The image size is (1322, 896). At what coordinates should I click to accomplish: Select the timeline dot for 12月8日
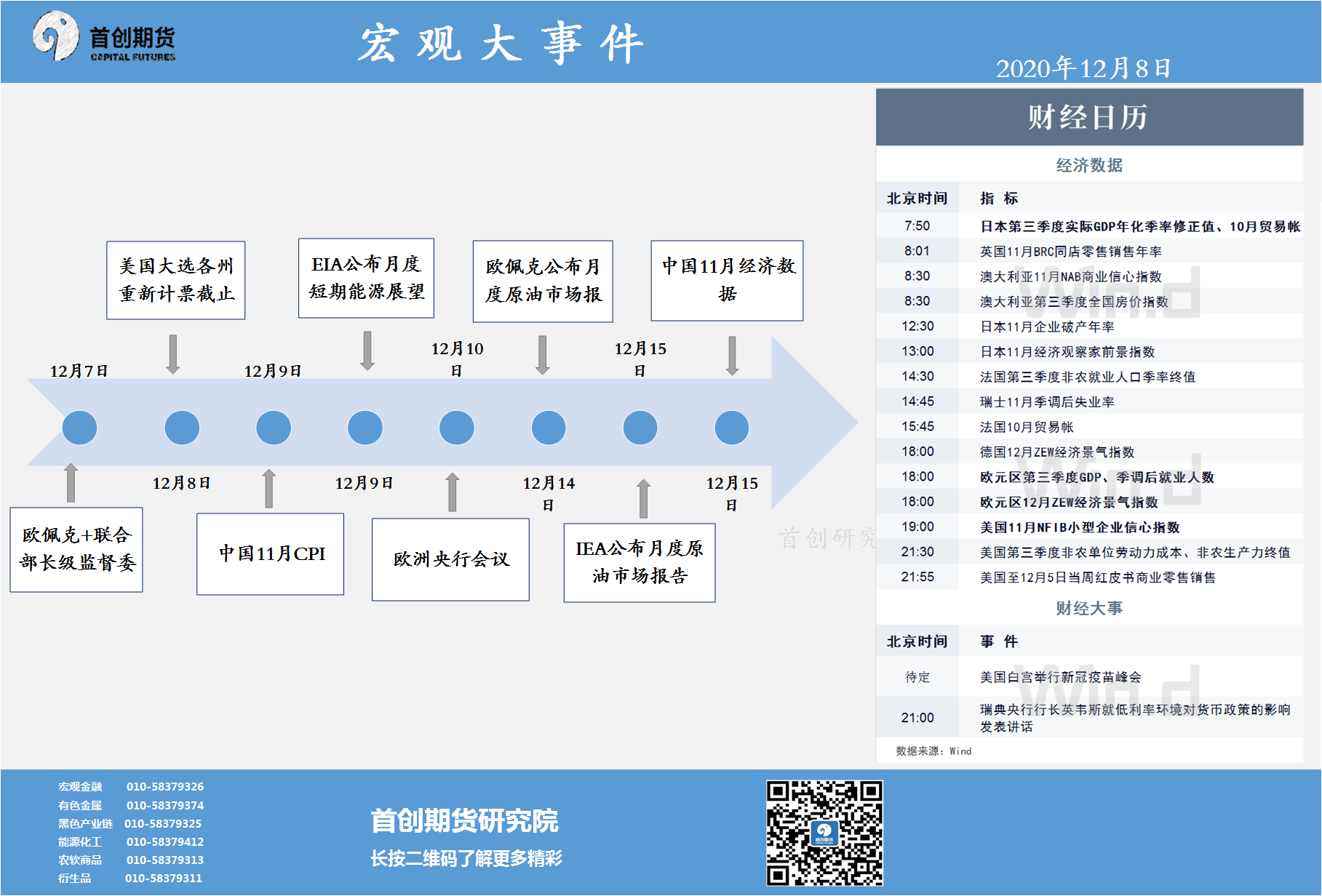[x=182, y=428]
